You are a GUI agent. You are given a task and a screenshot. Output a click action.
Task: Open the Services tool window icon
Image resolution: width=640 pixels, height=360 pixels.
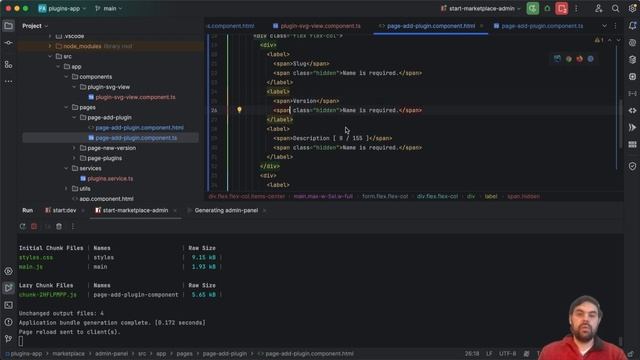8,271
